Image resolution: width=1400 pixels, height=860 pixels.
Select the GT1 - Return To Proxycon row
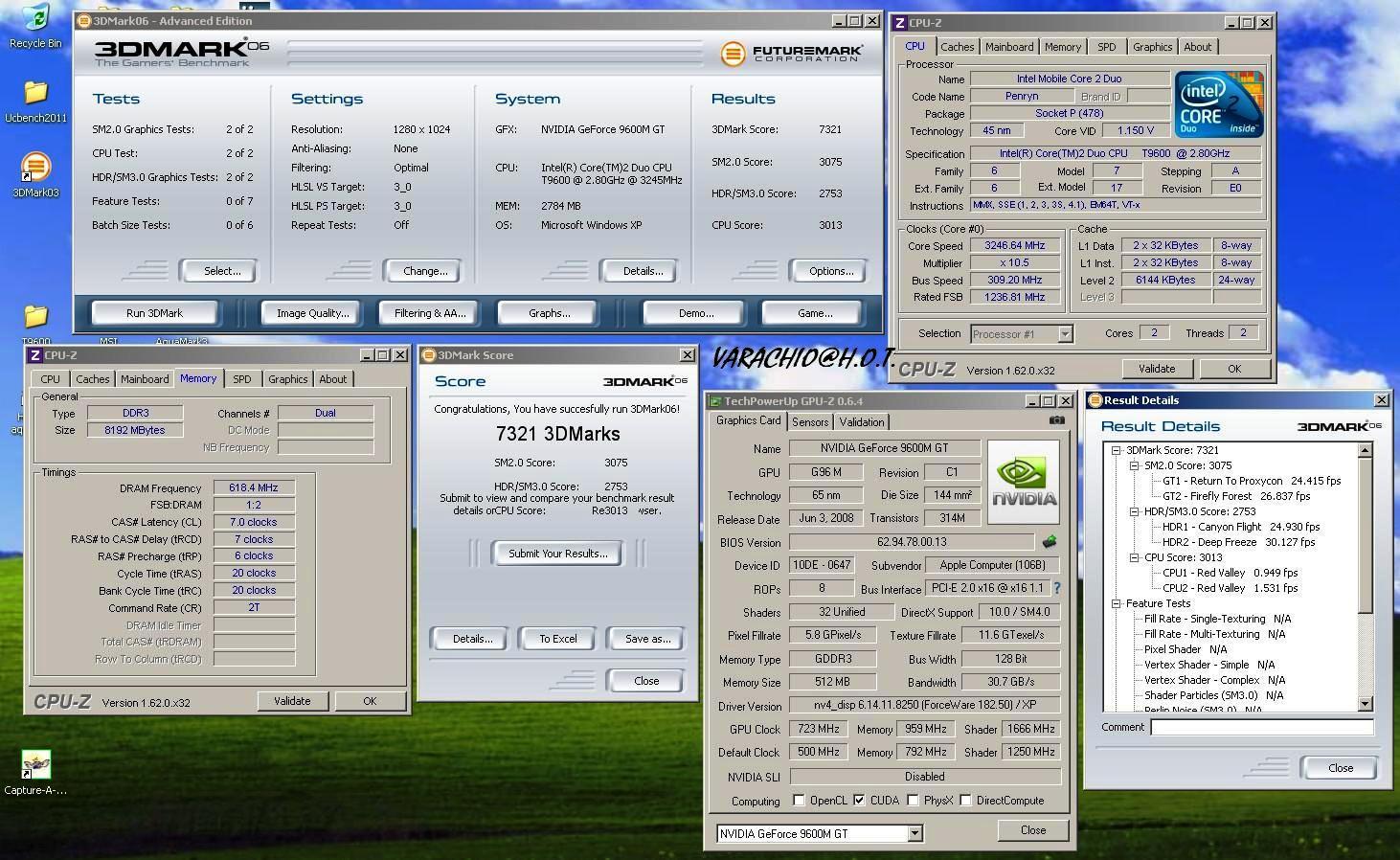coord(1252,481)
